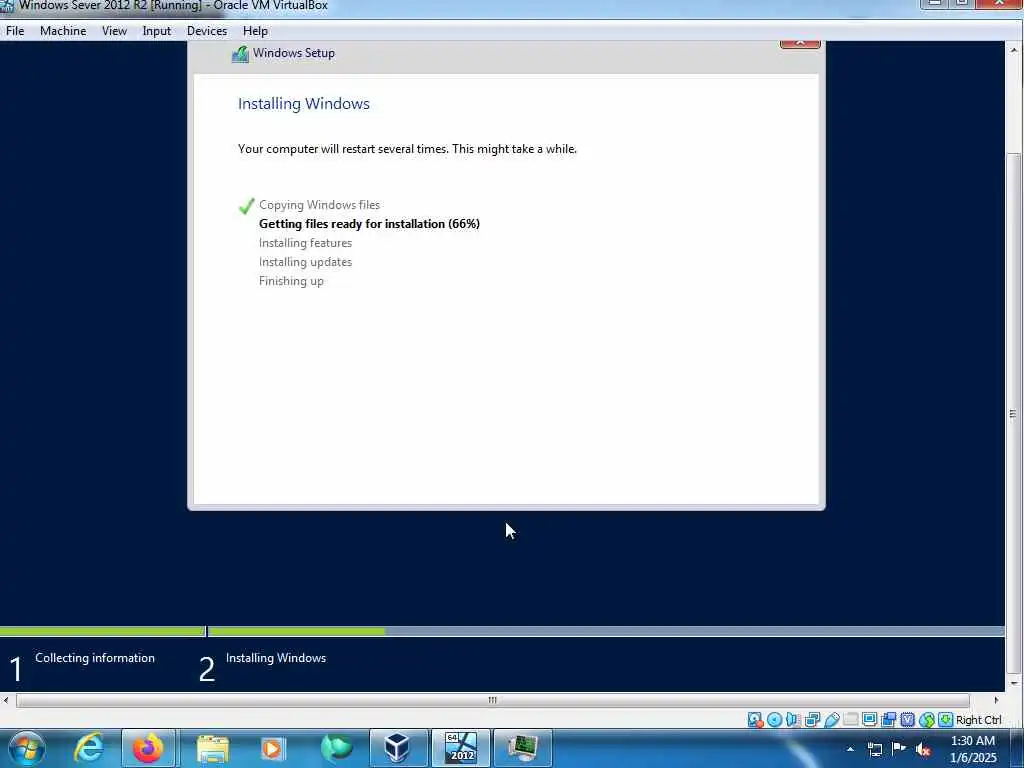Click the virtualization V chip status icon
This screenshot has width=1024, height=768.
click(908, 720)
